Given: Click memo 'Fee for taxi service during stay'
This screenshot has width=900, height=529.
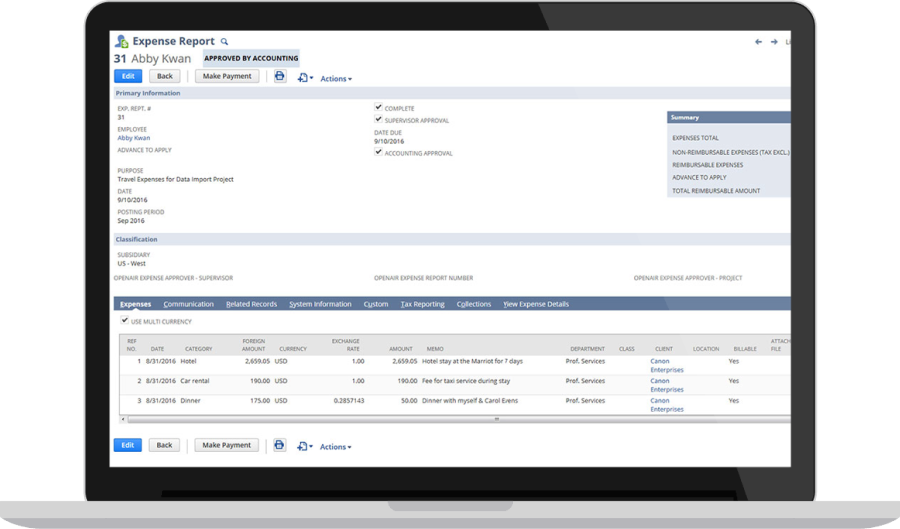Looking at the screenshot, I should pos(466,381).
